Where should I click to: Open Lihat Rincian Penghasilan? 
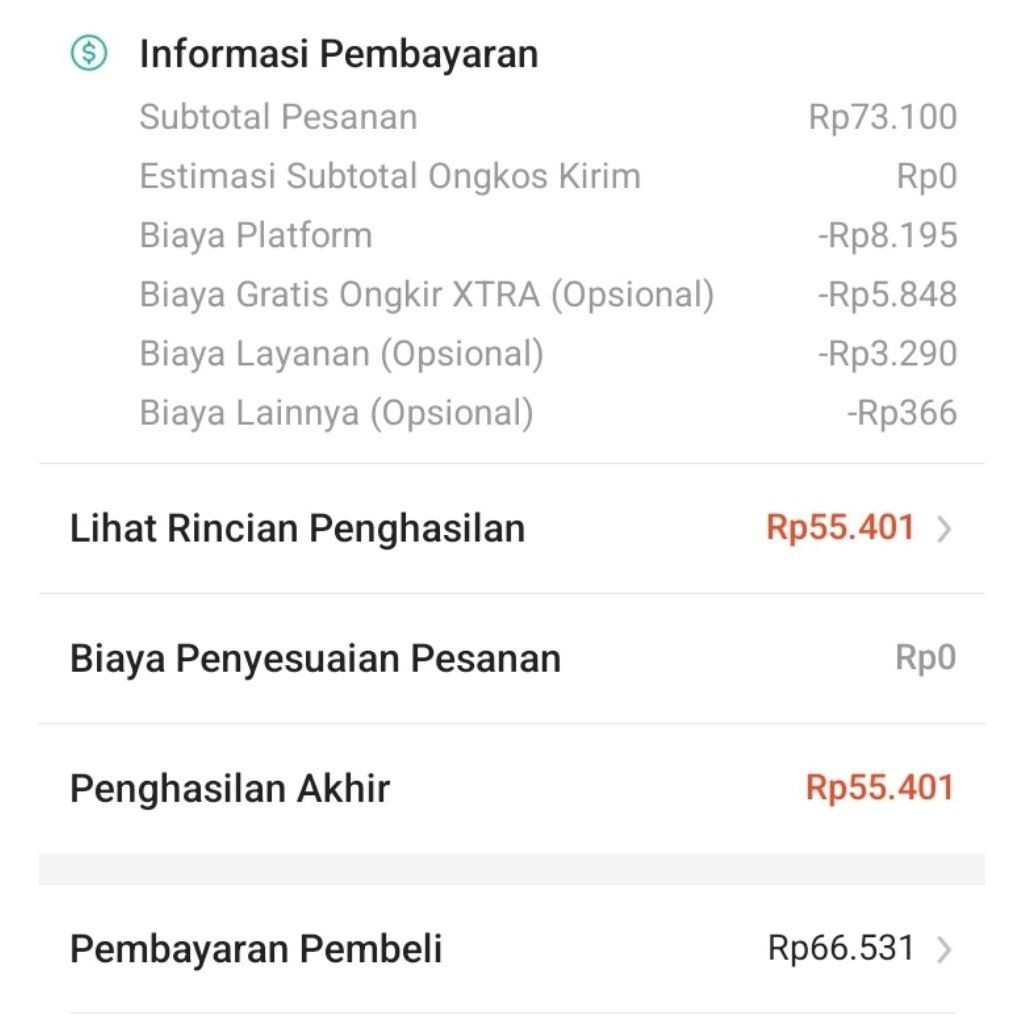pyautogui.click(x=511, y=528)
